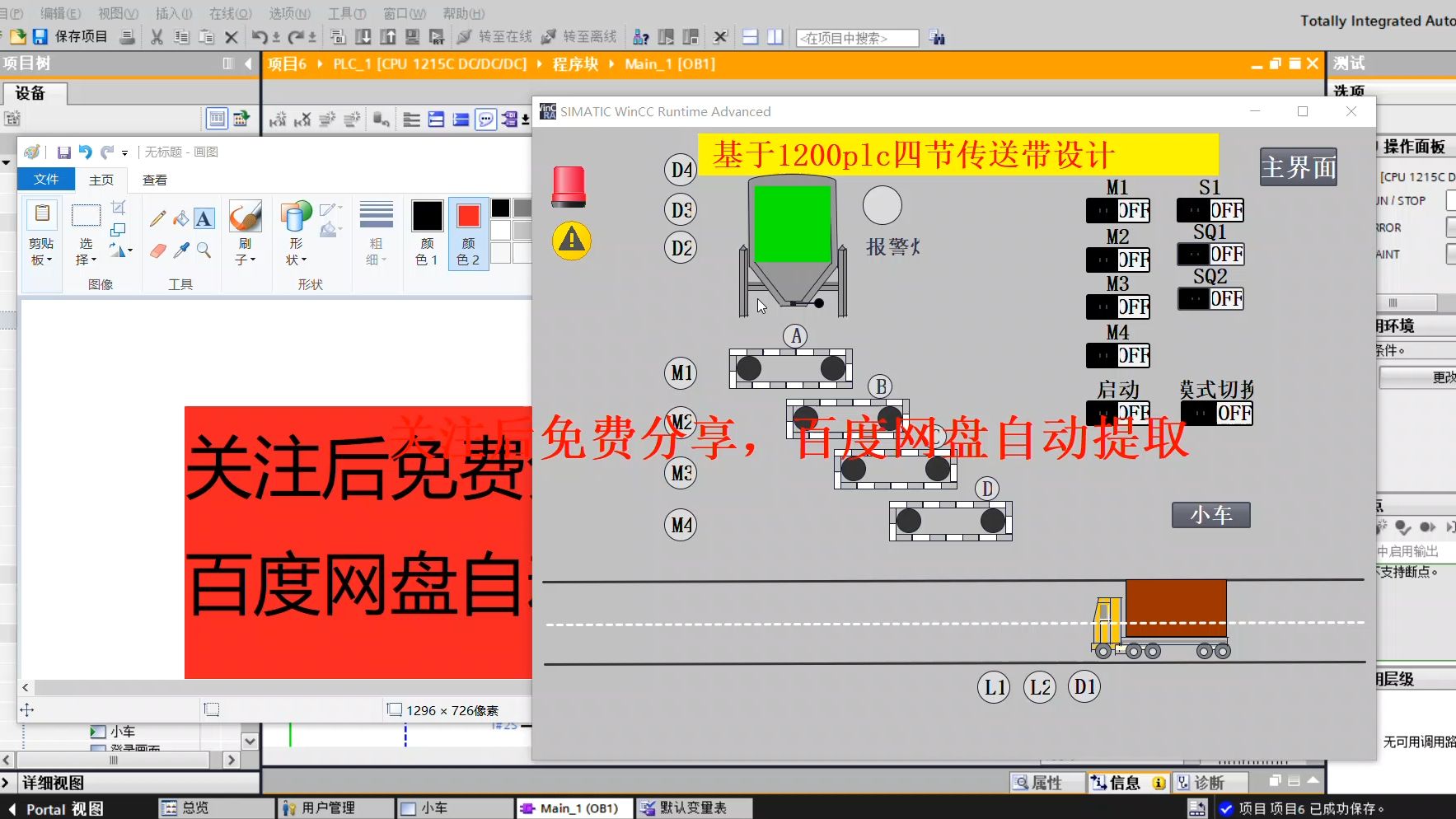This screenshot has height=819, width=1456.
Task: Click the Crop icon in Paint
Action: click(119, 208)
